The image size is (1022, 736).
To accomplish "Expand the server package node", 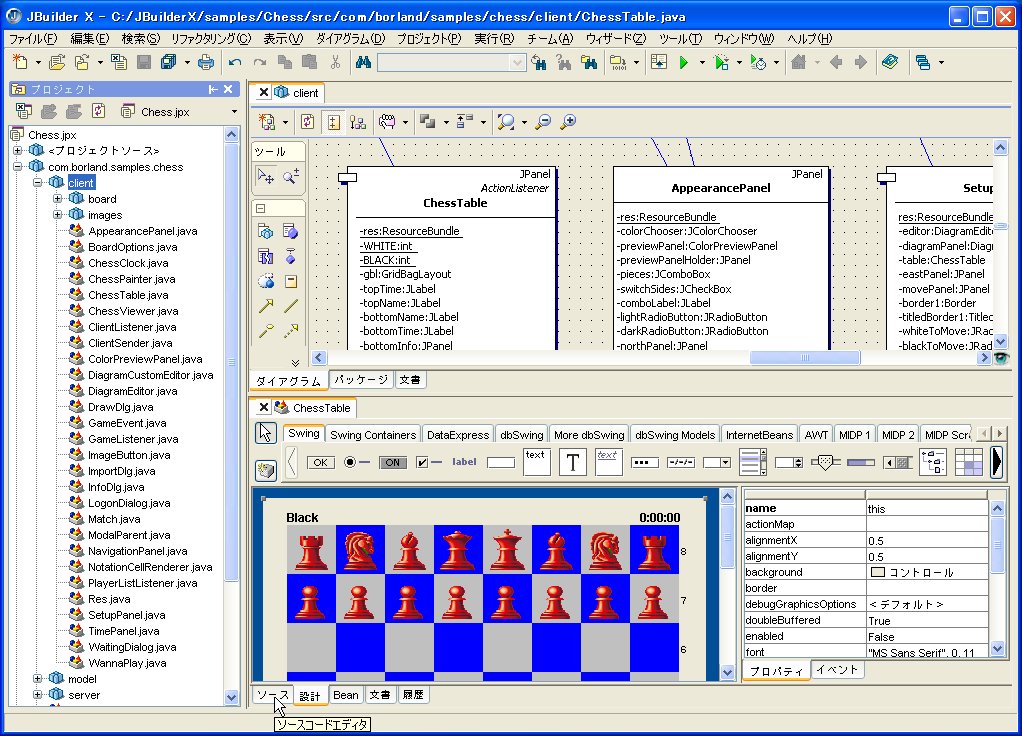I will click(x=38, y=695).
